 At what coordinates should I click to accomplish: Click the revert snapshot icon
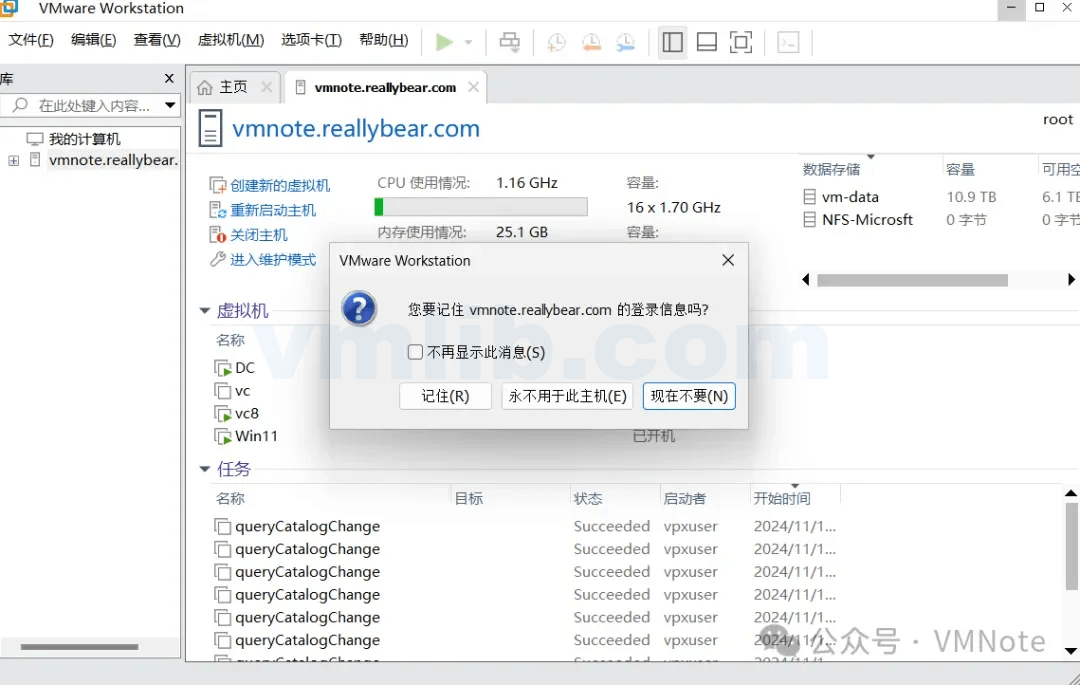coord(591,42)
